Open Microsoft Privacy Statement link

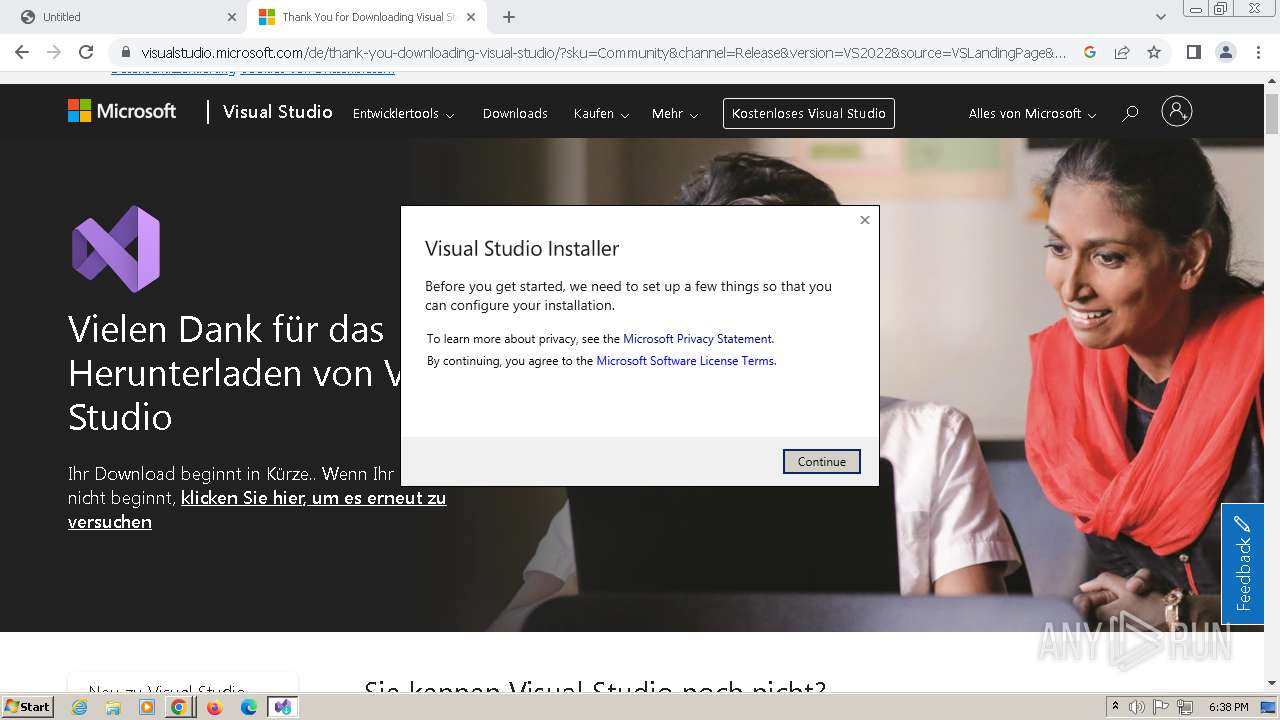697,339
